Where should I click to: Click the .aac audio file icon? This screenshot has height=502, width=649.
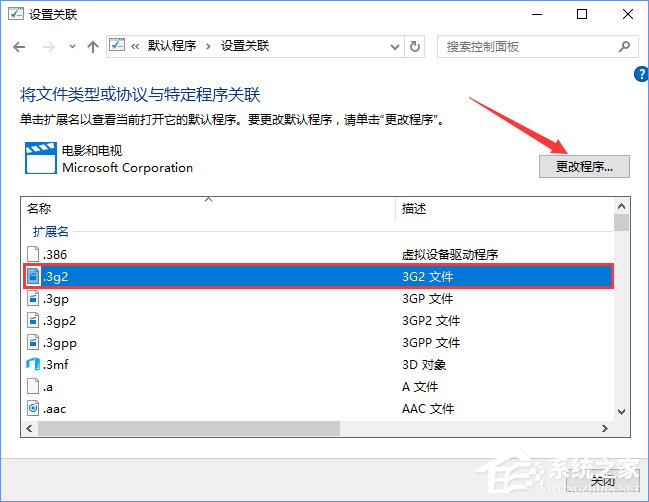tap(33, 408)
